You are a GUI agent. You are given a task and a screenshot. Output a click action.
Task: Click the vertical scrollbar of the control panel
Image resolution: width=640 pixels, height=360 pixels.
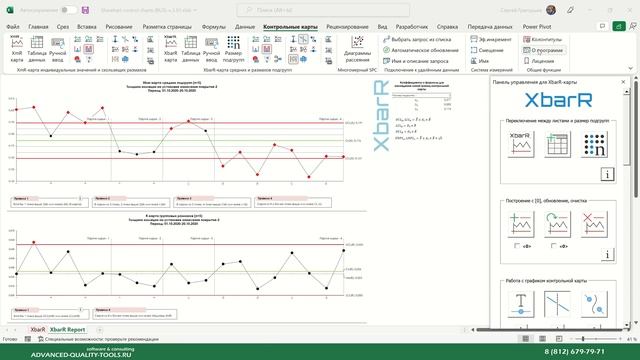[x=627, y=131]
